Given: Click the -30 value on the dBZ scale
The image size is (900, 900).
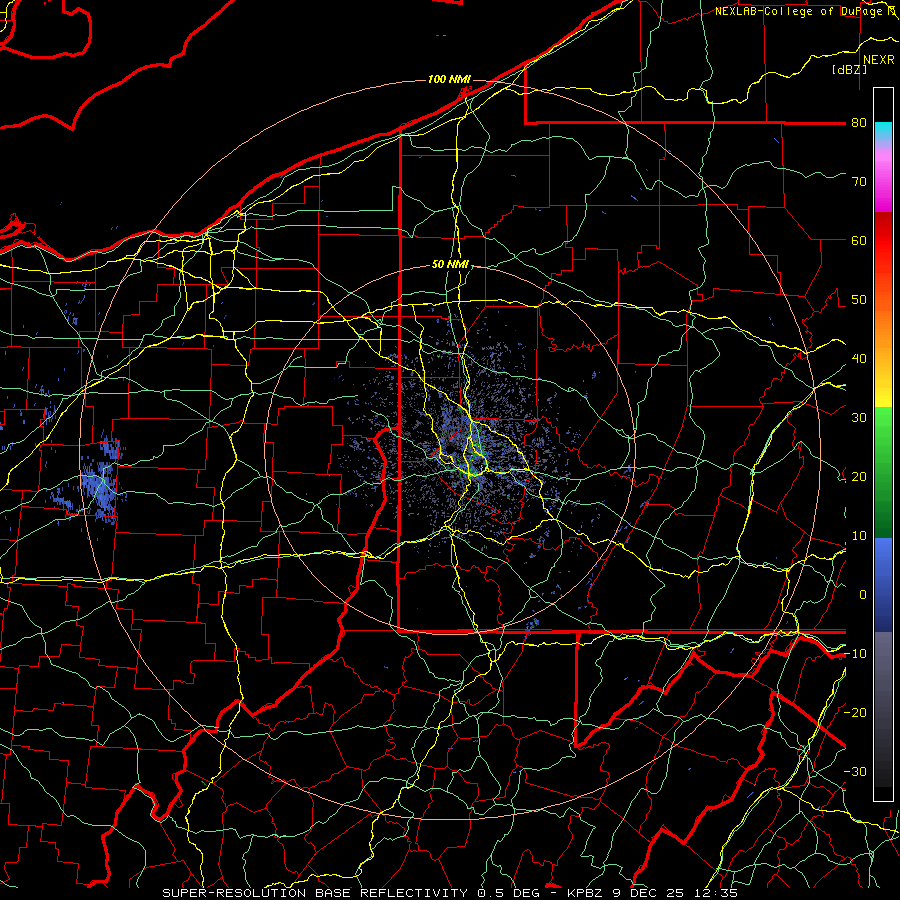Looking at the screenshot, I should point(855,772).
